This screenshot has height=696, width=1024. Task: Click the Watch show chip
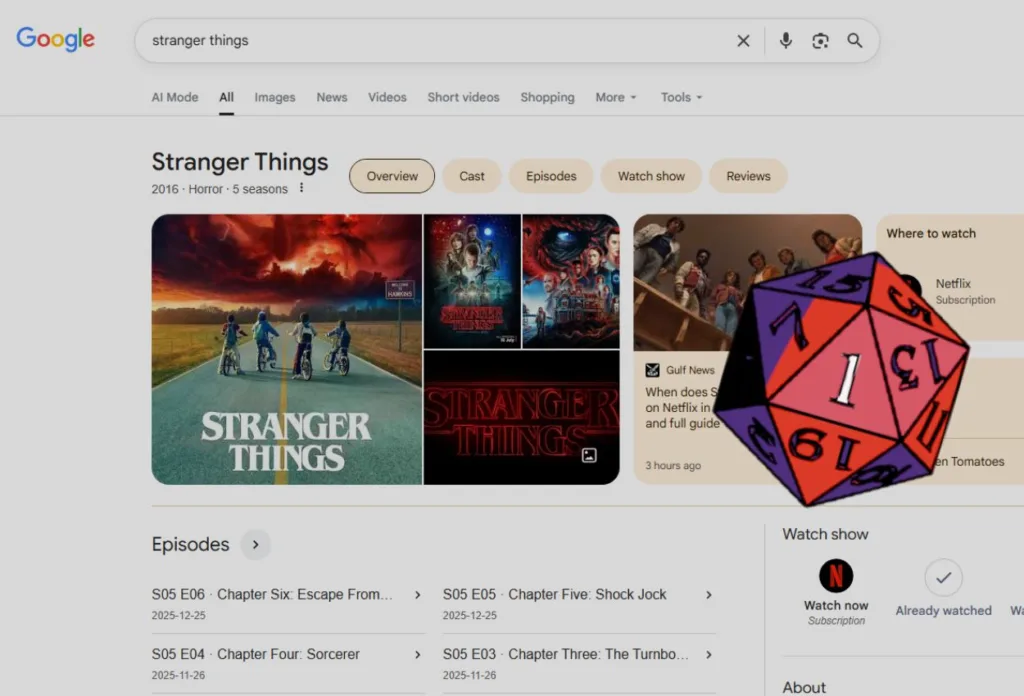[651, 176]
